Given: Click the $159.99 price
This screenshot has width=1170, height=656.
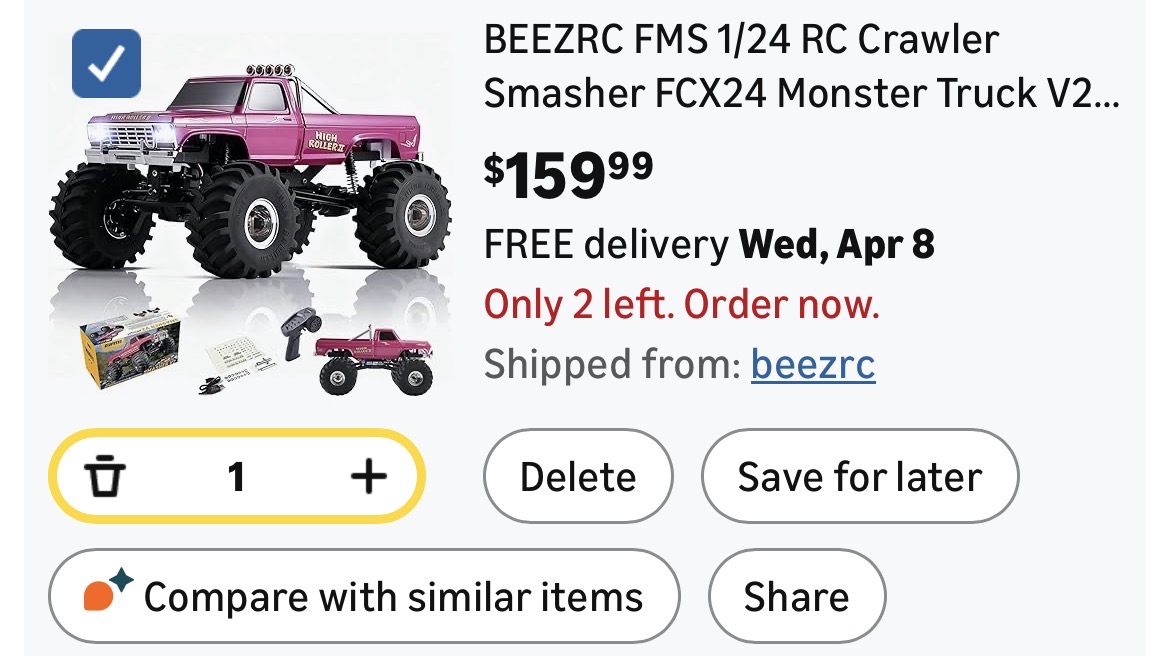Looking at the screenshot, I should (x=568, y=172).
